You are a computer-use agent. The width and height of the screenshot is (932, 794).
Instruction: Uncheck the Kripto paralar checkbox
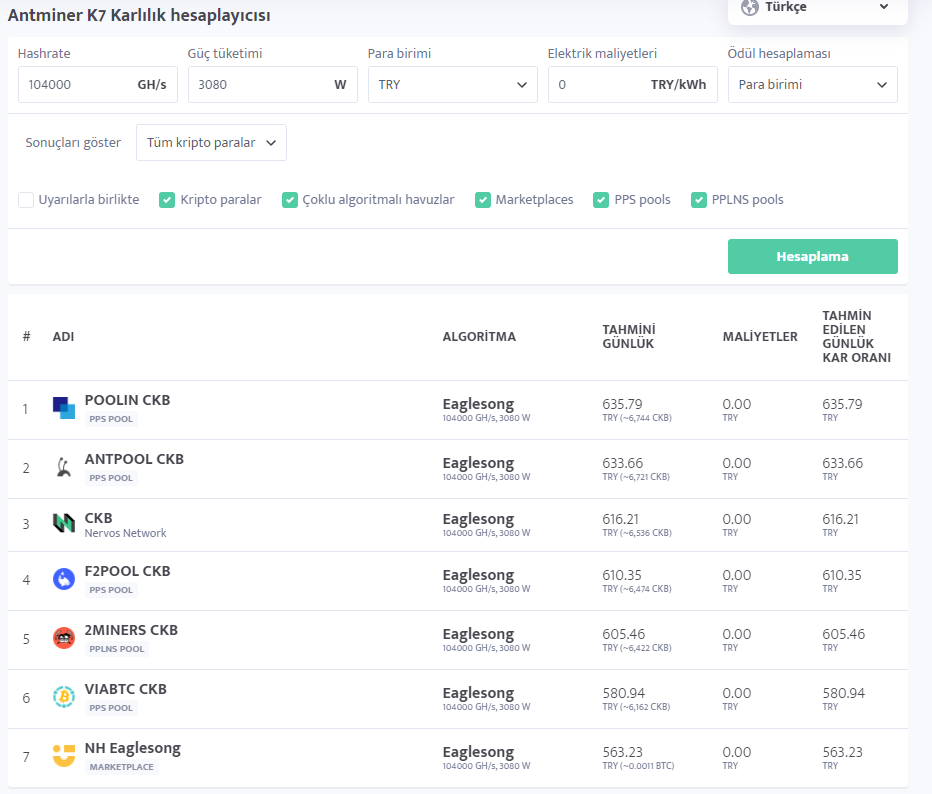pos(167,200)
